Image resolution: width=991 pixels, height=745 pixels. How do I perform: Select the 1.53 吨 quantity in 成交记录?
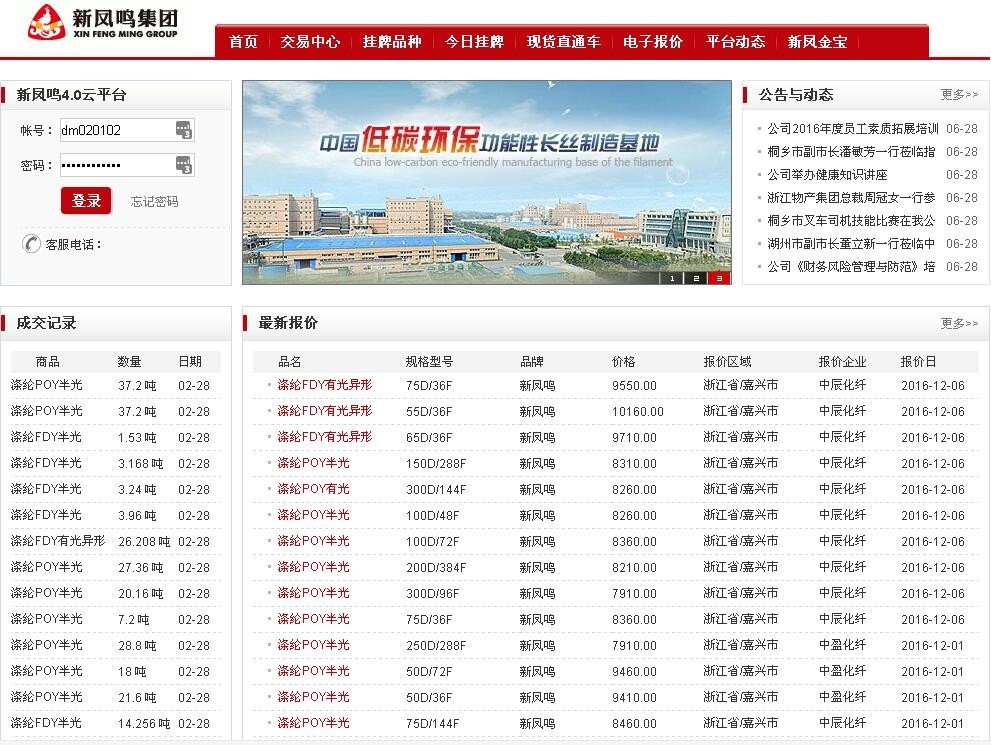coord(137,437)
